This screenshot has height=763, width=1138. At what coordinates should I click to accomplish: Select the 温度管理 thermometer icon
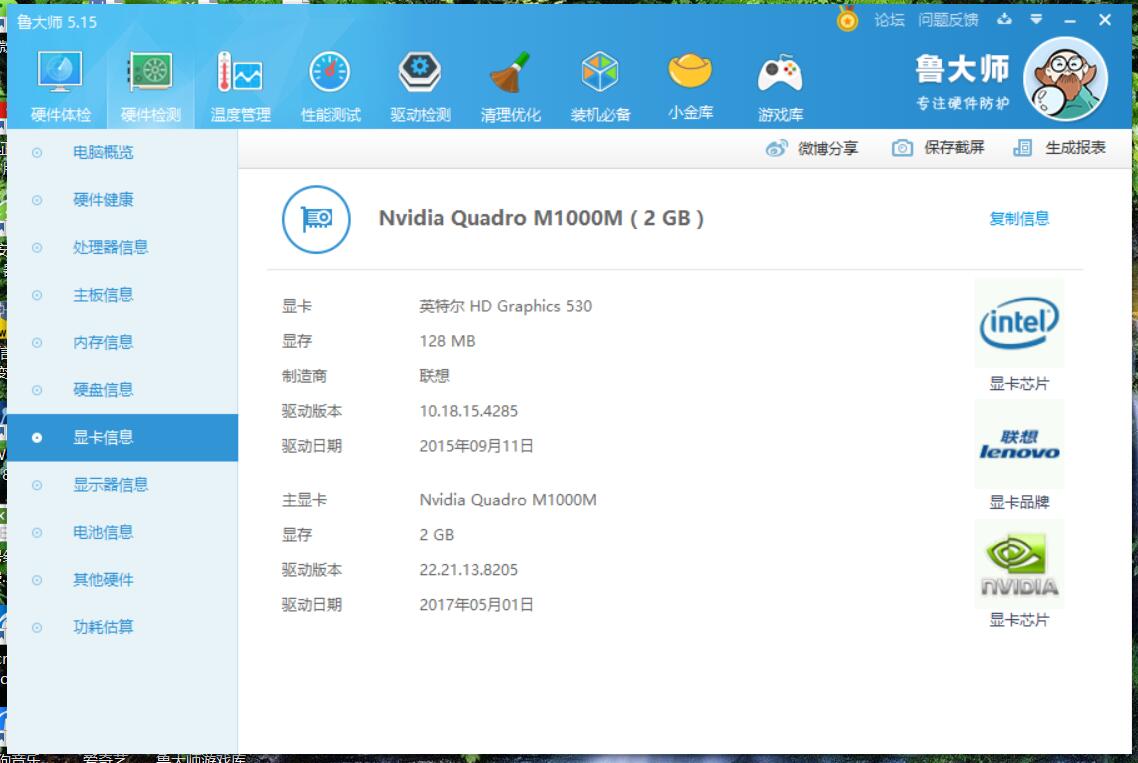coord(240,74)
